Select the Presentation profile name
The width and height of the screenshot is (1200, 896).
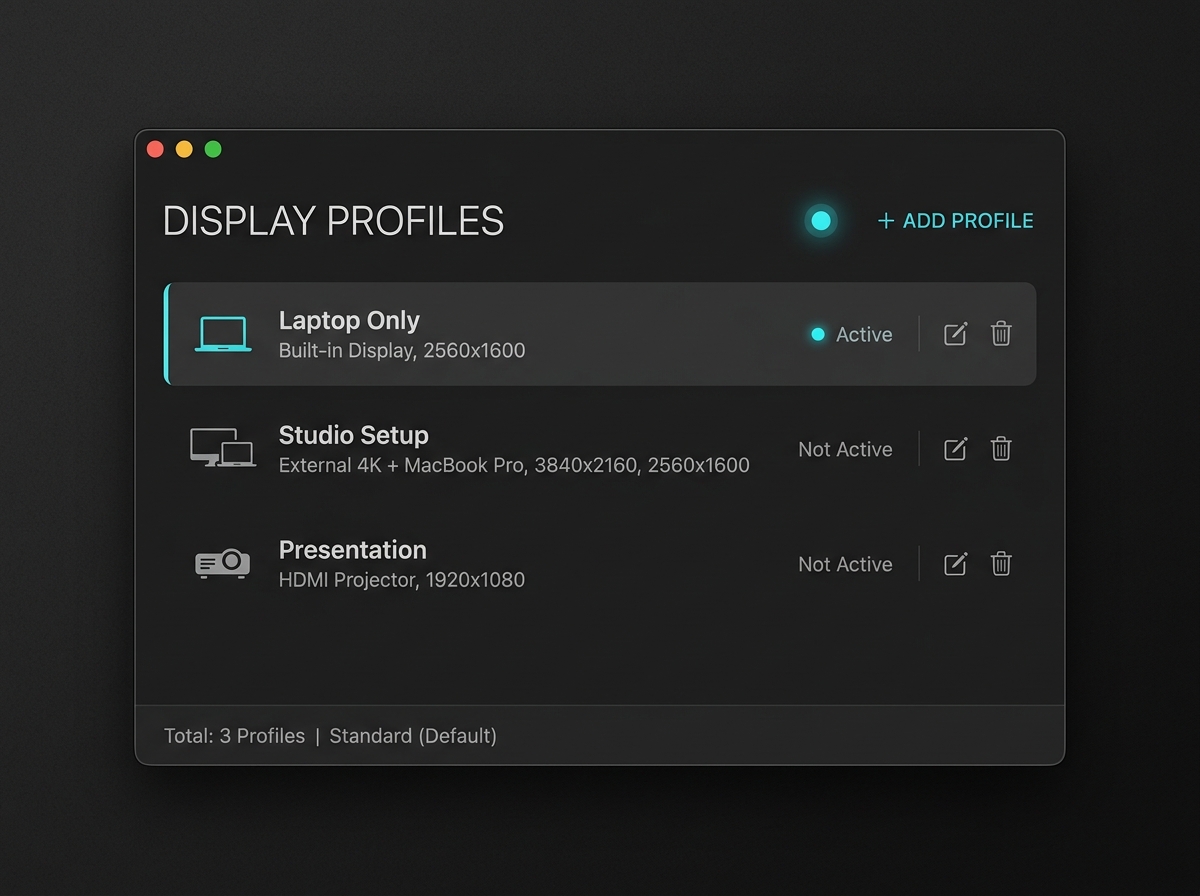(x=352, y=550)
